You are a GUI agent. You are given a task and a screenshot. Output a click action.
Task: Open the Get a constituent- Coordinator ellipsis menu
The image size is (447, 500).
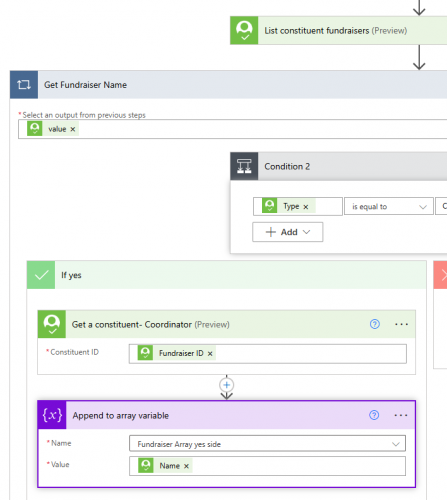pos(401,324)
